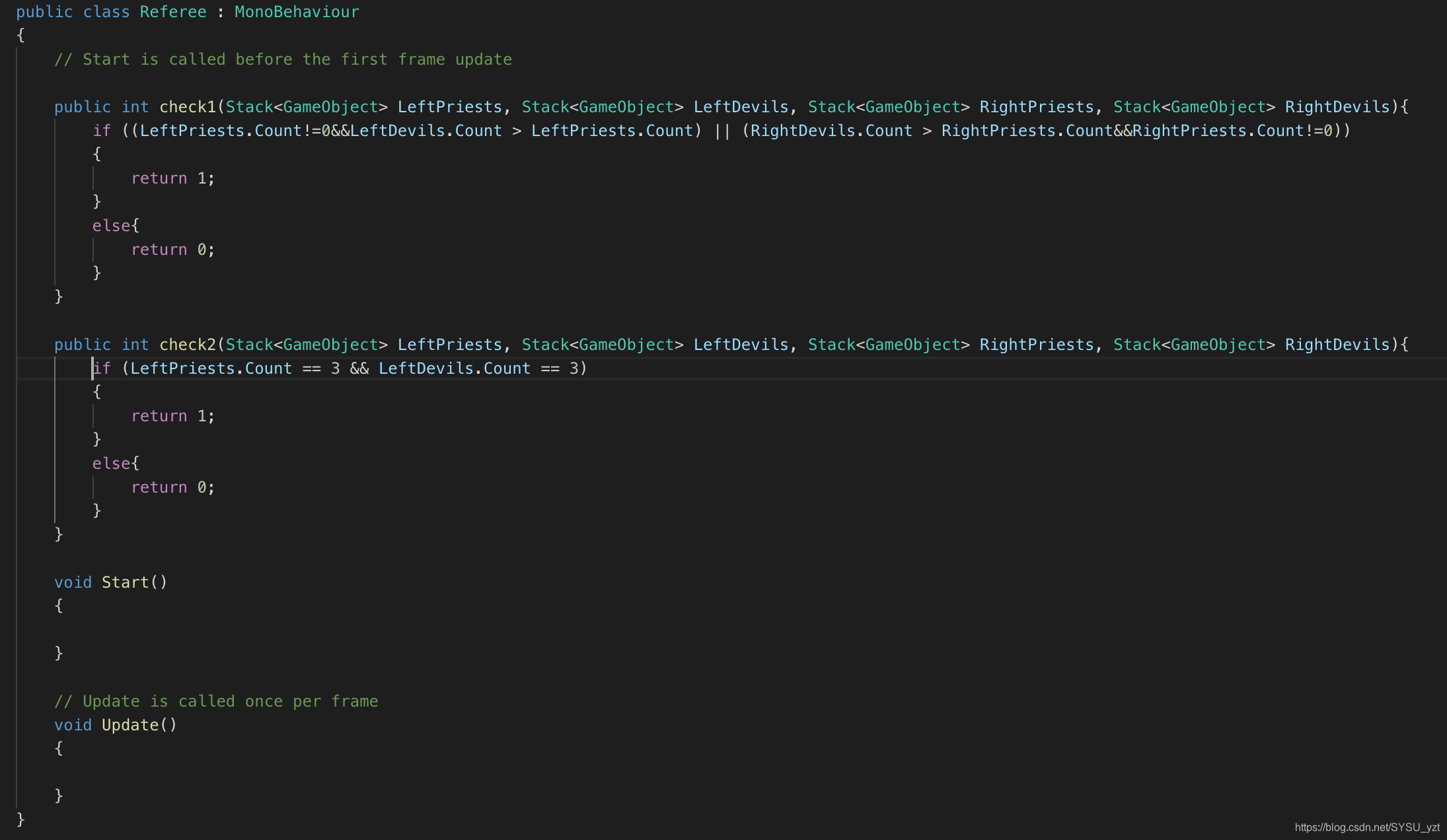Click 'return 1;' inside check1
1447x840 pixels.
click(172, 178)
